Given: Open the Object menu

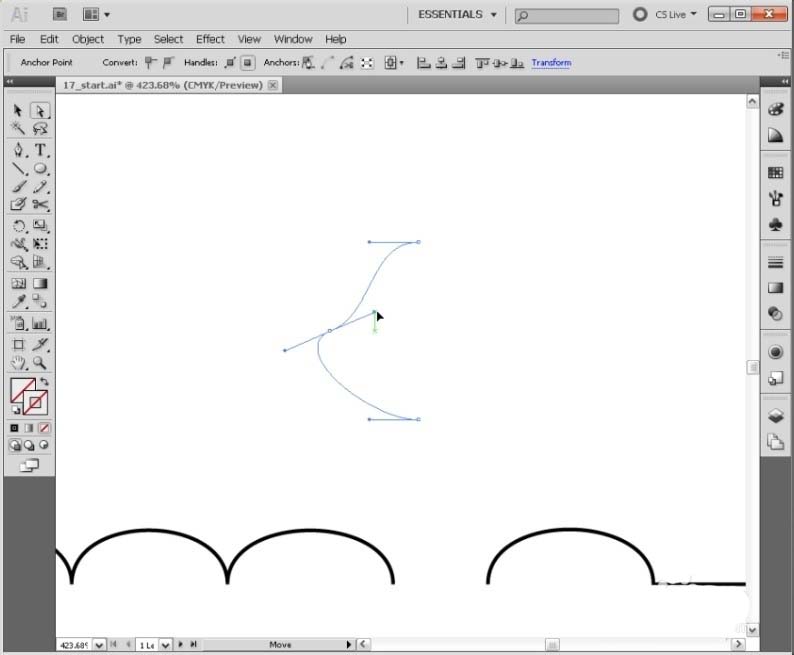Looking at the screenshot, I should (x=88, y=39).
